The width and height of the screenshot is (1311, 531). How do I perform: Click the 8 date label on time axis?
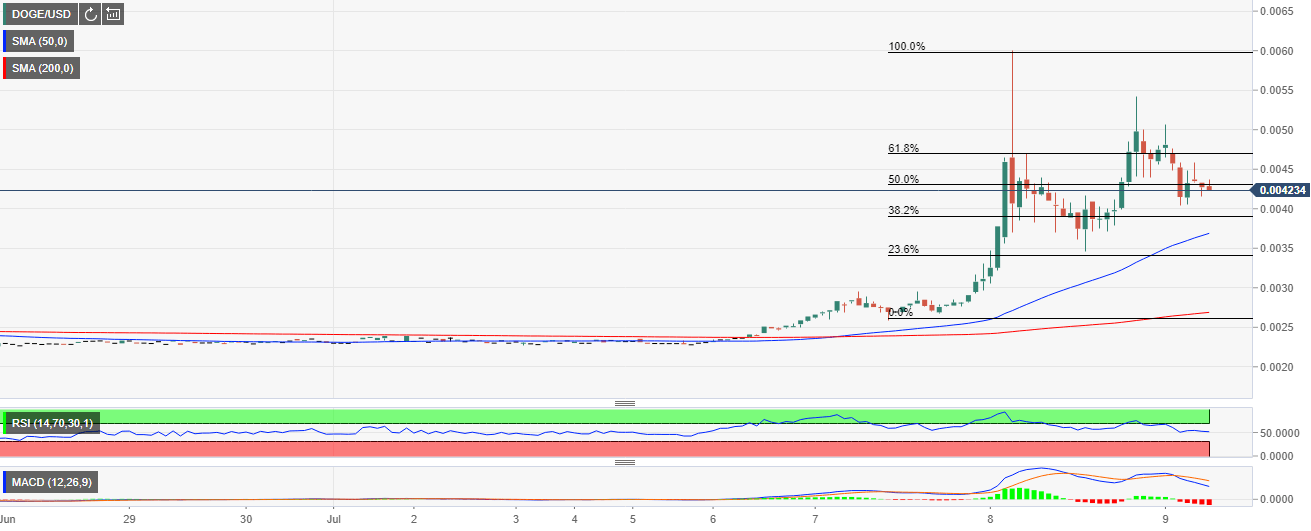[990, 520]
